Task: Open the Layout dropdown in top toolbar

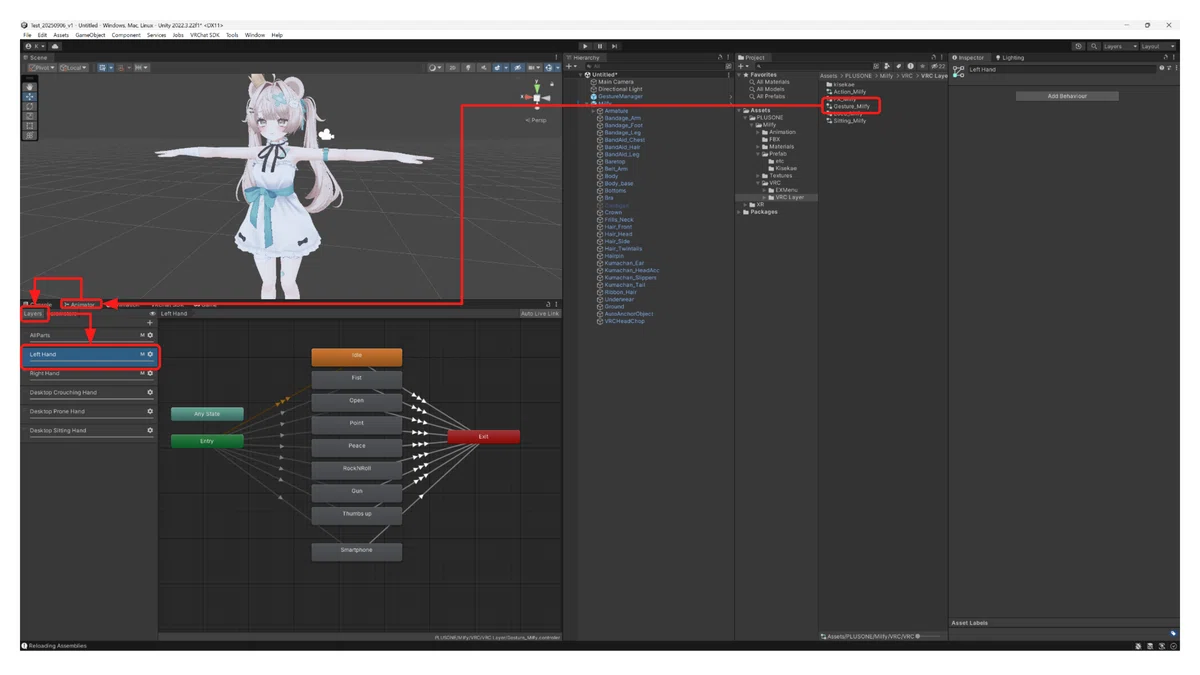Action: point(1158,46)
